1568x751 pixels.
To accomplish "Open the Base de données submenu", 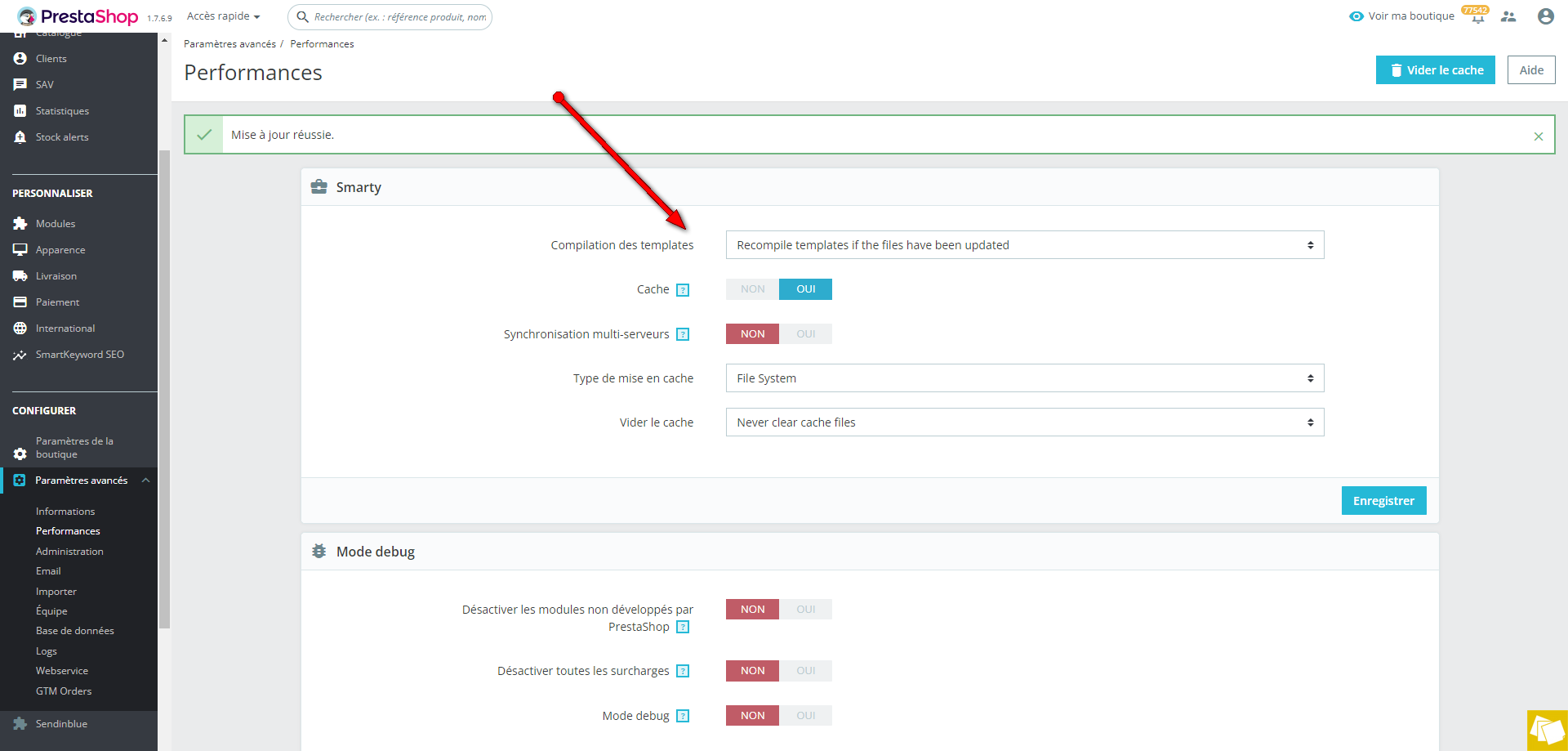I will click(75, 631).
